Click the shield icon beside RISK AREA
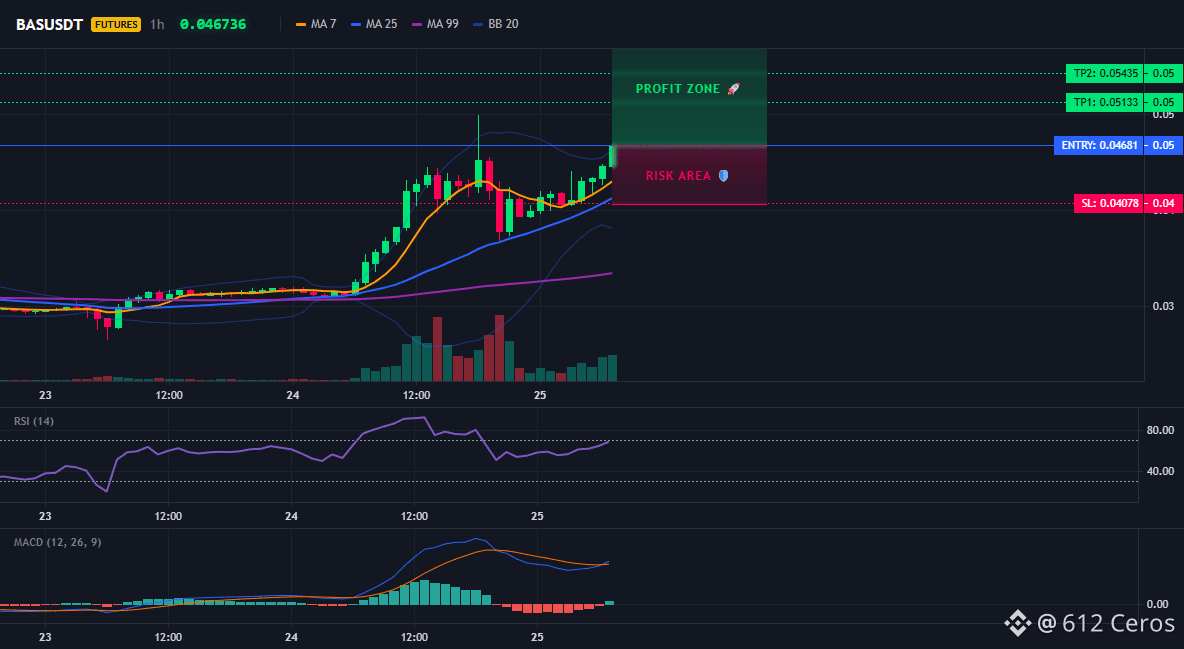 pos(723,175)
